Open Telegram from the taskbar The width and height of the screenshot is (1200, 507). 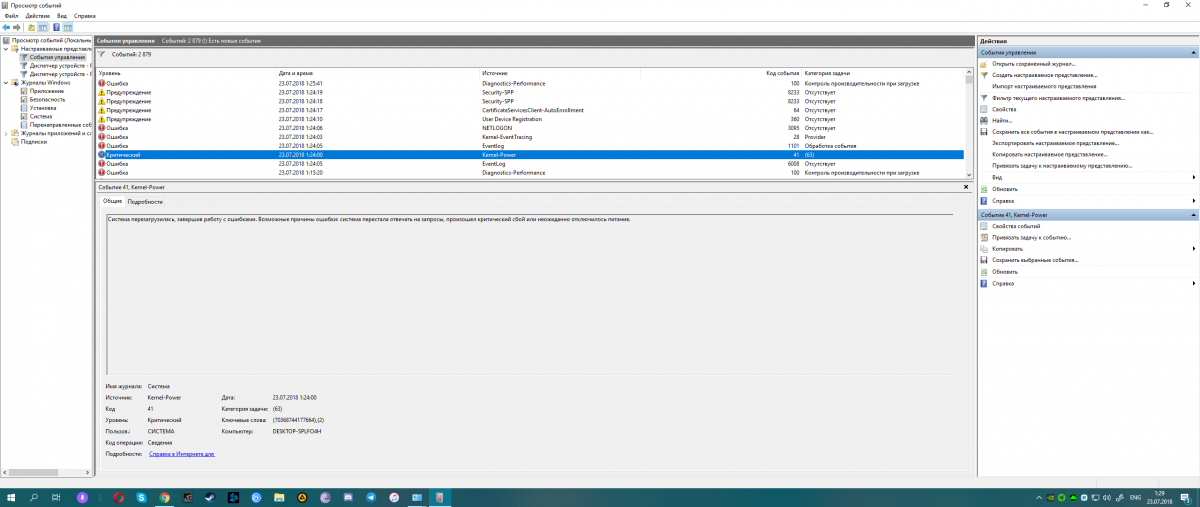click(371, 497)
